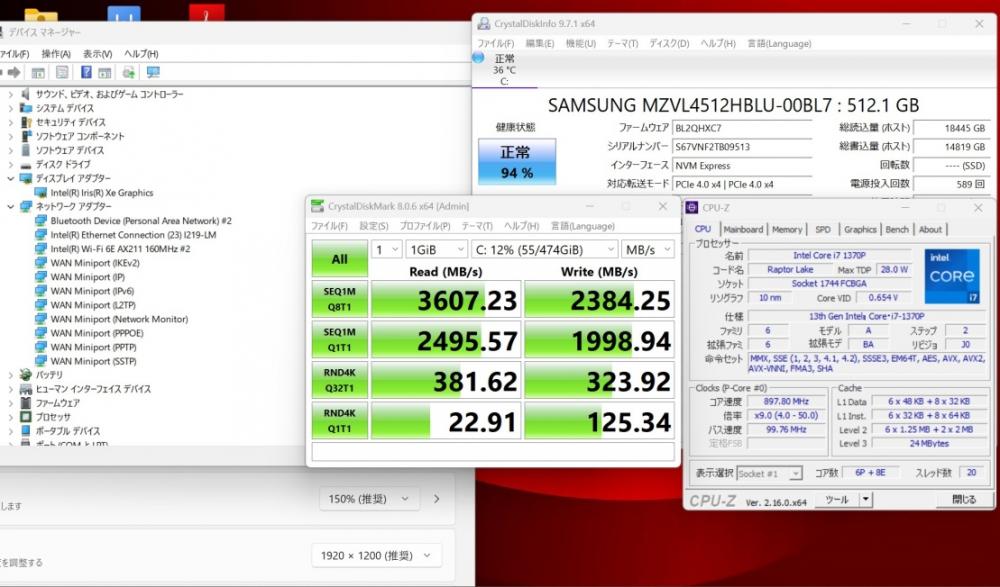
Task: Open 設定(S) menu in CrystalDiskMark
Action: 374,227
